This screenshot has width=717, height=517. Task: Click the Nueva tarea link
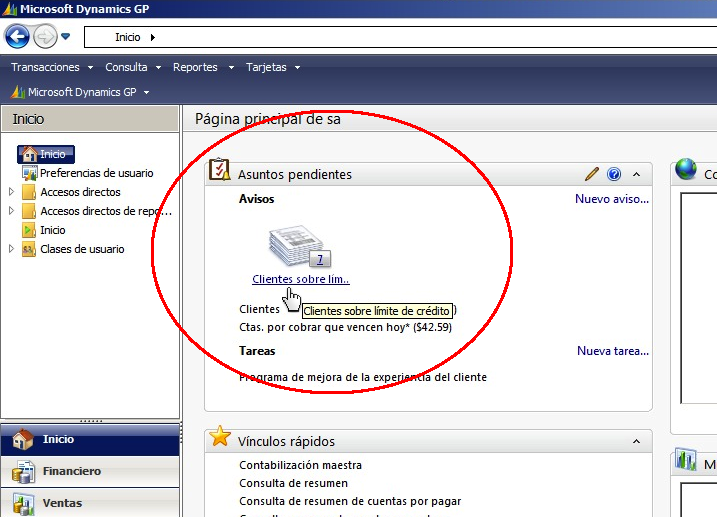[x=613, y=351]
